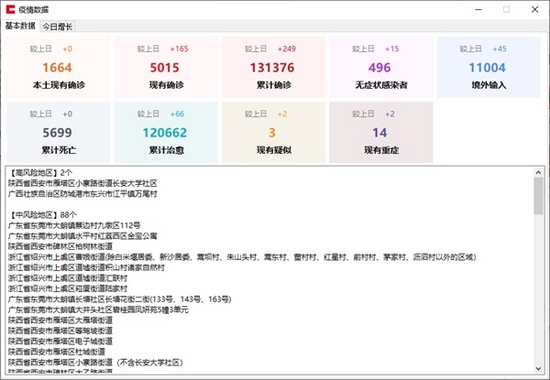Close the 疫情数据 window

[x=535, y=9]
